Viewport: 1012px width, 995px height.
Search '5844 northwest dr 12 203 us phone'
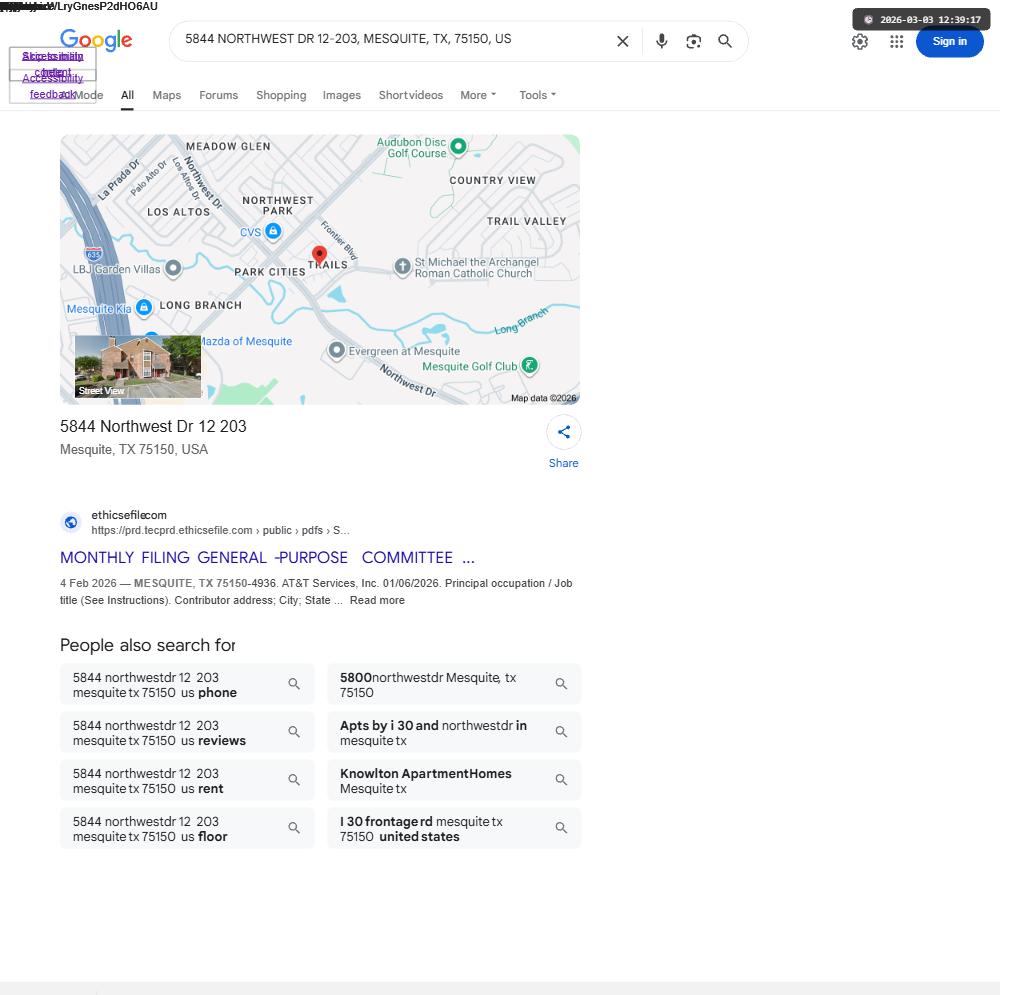coord(187,684)
